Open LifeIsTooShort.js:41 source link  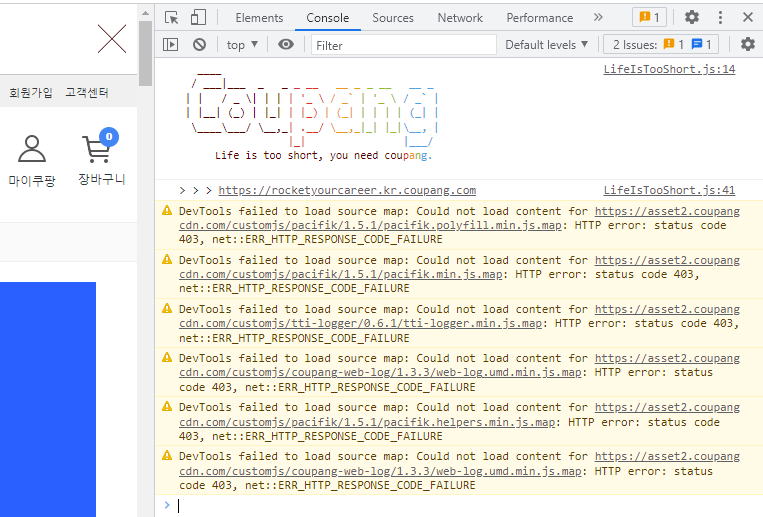tap(669, 190)
